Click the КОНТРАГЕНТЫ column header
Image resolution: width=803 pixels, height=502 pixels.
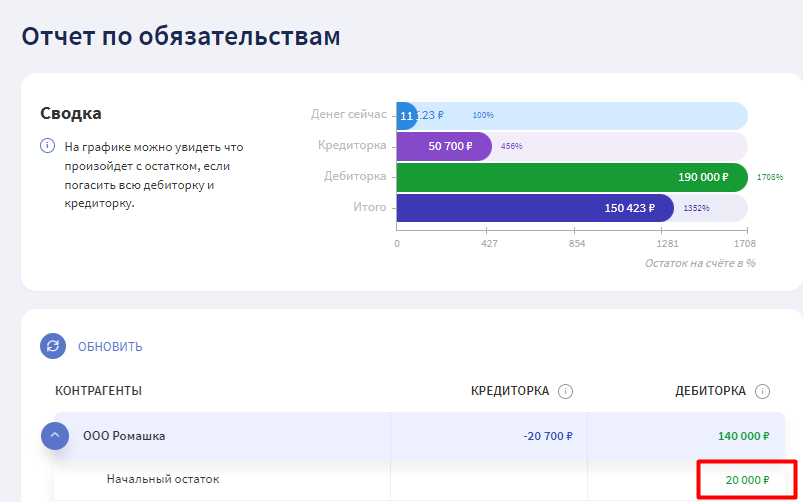pyautogui.click(x=98, y=391)
